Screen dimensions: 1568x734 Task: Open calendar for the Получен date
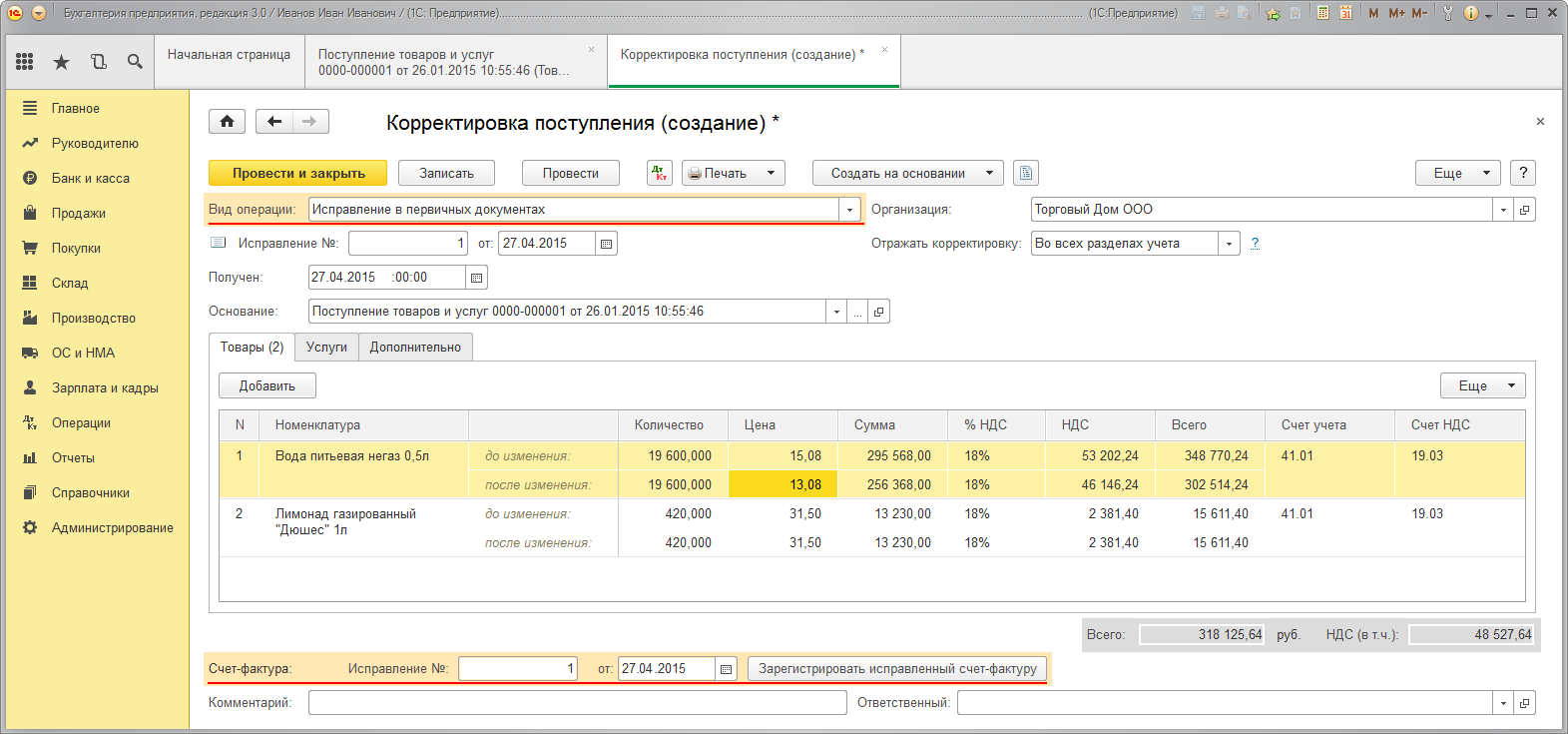(477, 278)
